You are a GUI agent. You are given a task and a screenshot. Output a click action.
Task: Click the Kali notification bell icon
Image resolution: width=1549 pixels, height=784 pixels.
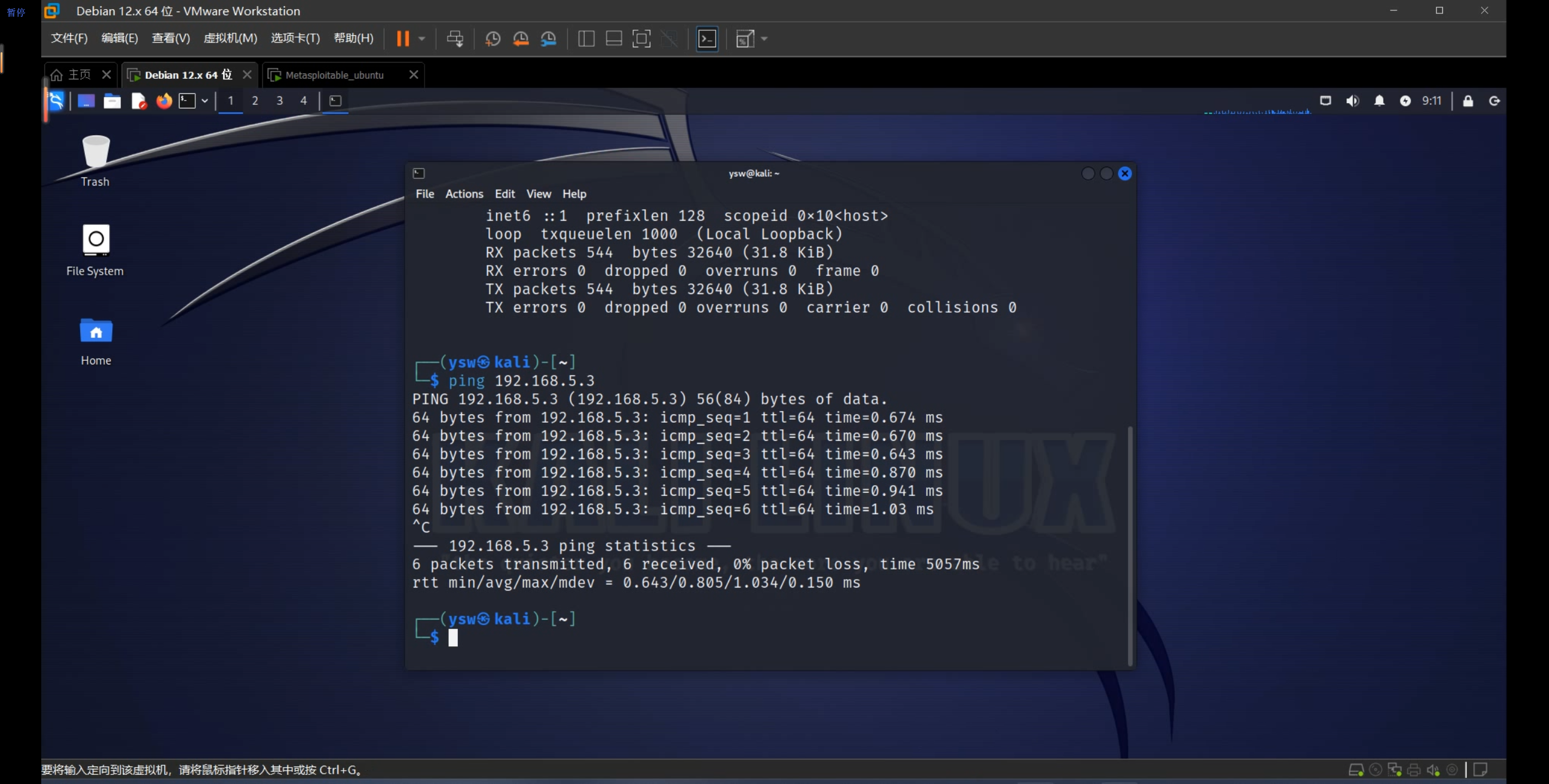coord(1379,101)
